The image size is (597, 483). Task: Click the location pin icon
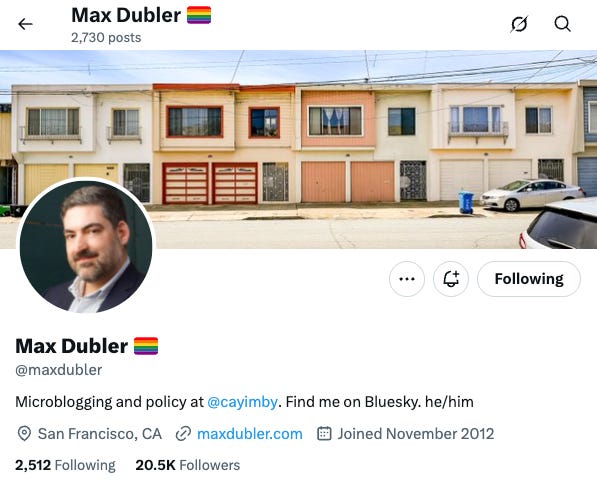click(x=24, y=434)
